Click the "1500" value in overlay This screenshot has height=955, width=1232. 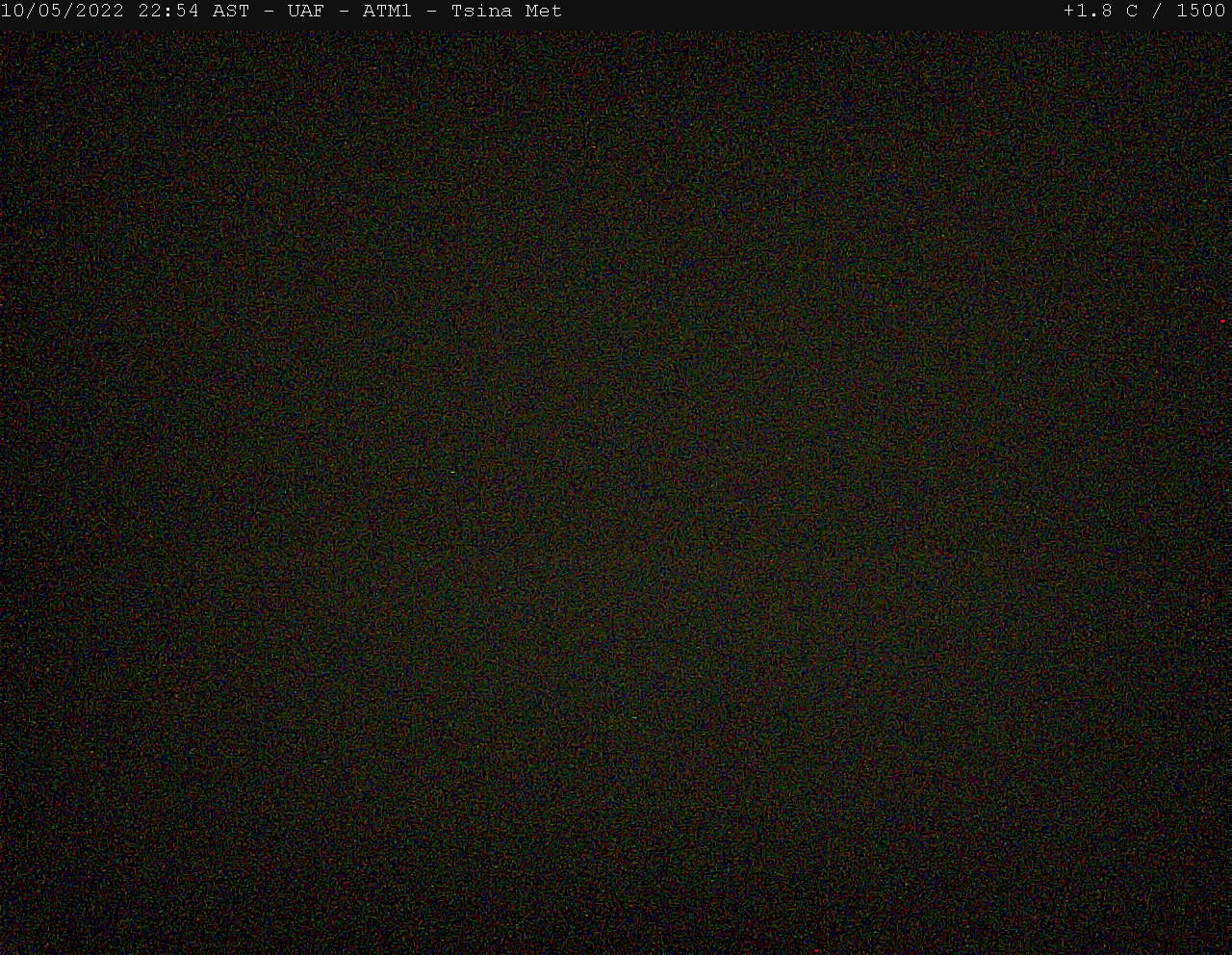tap(1201, 12)
